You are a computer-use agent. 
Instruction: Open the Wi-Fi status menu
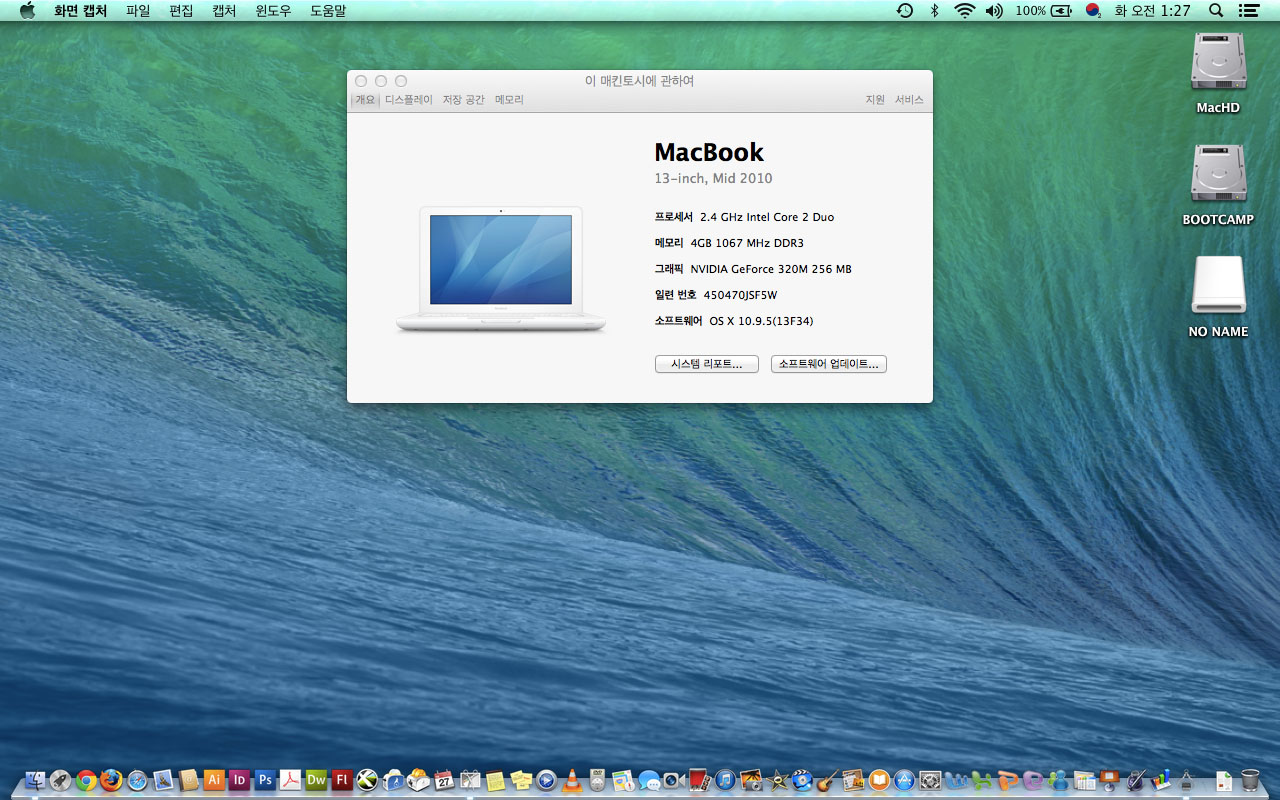(x=964, y=10)
